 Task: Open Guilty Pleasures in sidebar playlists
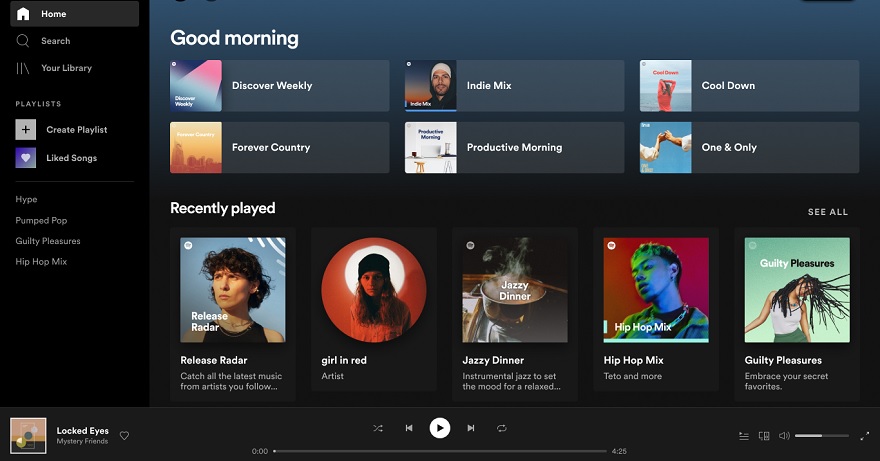pos(48,241)
